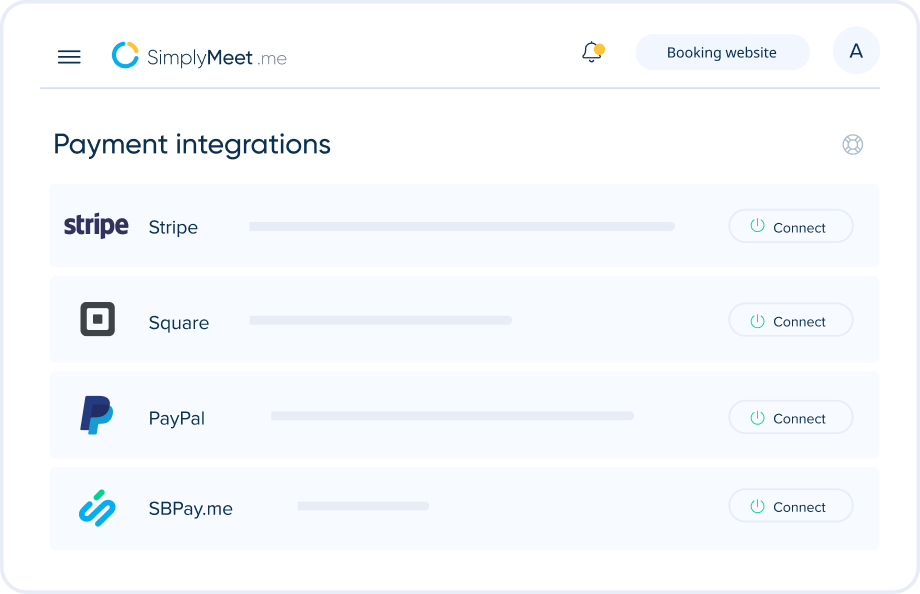Select the PayPal name label
Image resolution: width=920 pixels, height=594 pixels.
click(x=177, y=418)
